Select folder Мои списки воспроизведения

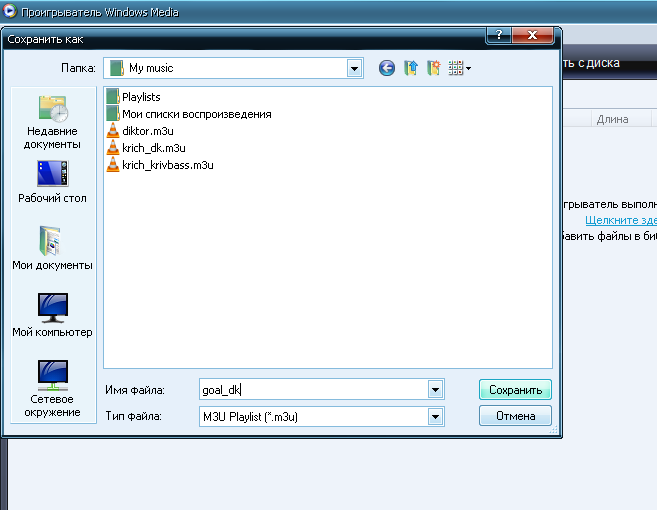click(x=189, y=114)
